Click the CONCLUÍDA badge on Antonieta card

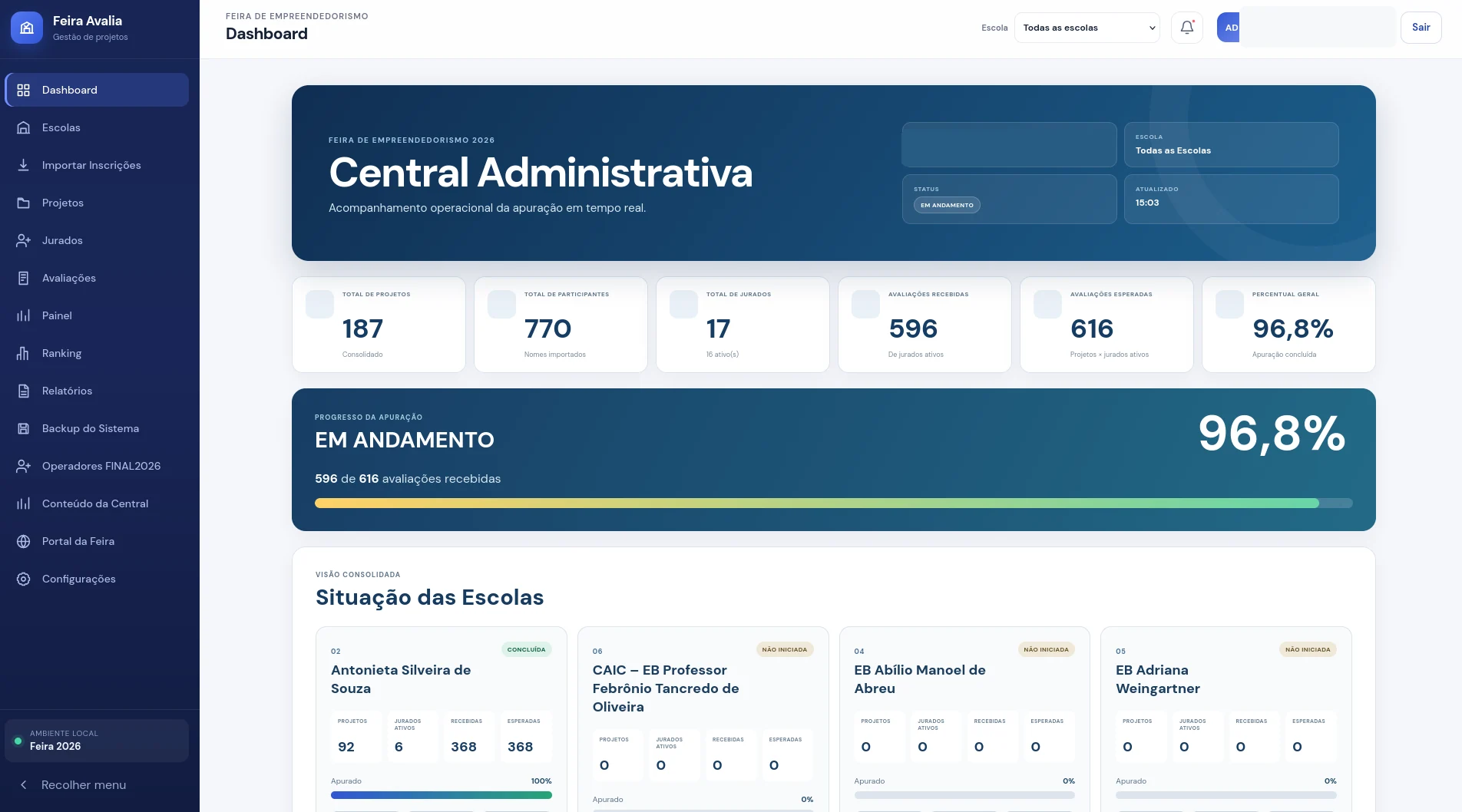point(527,649)
